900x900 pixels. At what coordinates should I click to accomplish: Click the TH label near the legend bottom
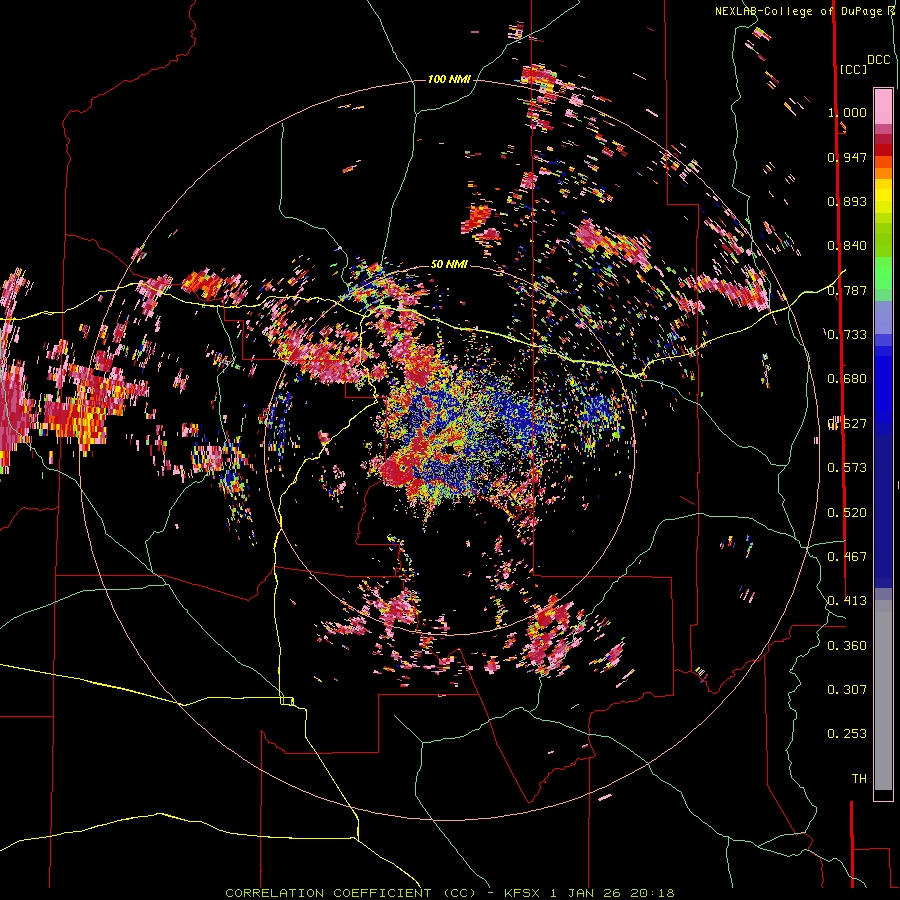[x=859, y=779]
